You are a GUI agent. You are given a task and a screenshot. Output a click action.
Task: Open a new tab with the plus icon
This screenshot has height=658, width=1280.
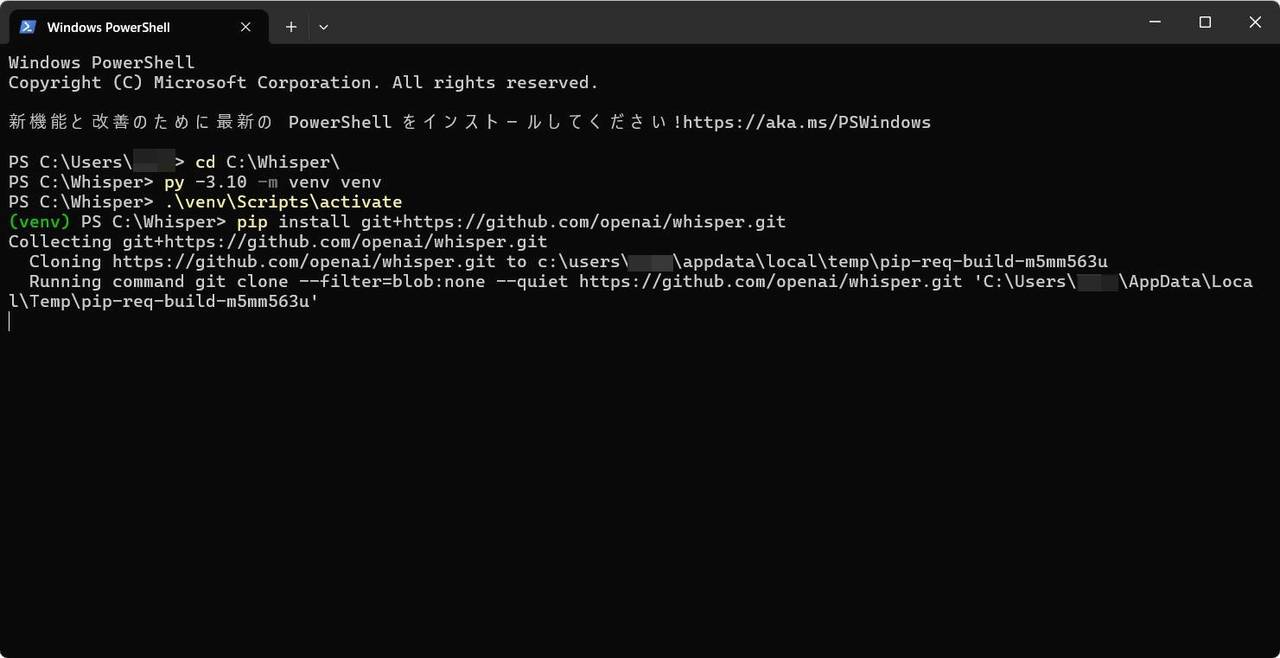[x=291, y=27]
